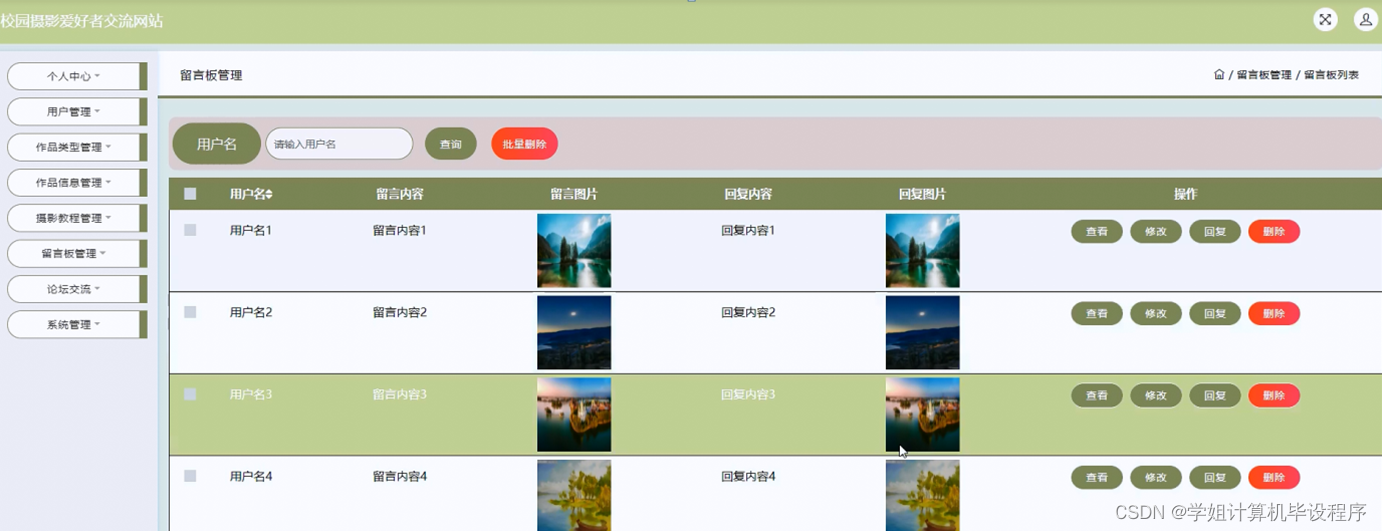This screenshot has height=531, width=1382.
Task: Click the 回复内容 column header
Action: click(748, 194)
